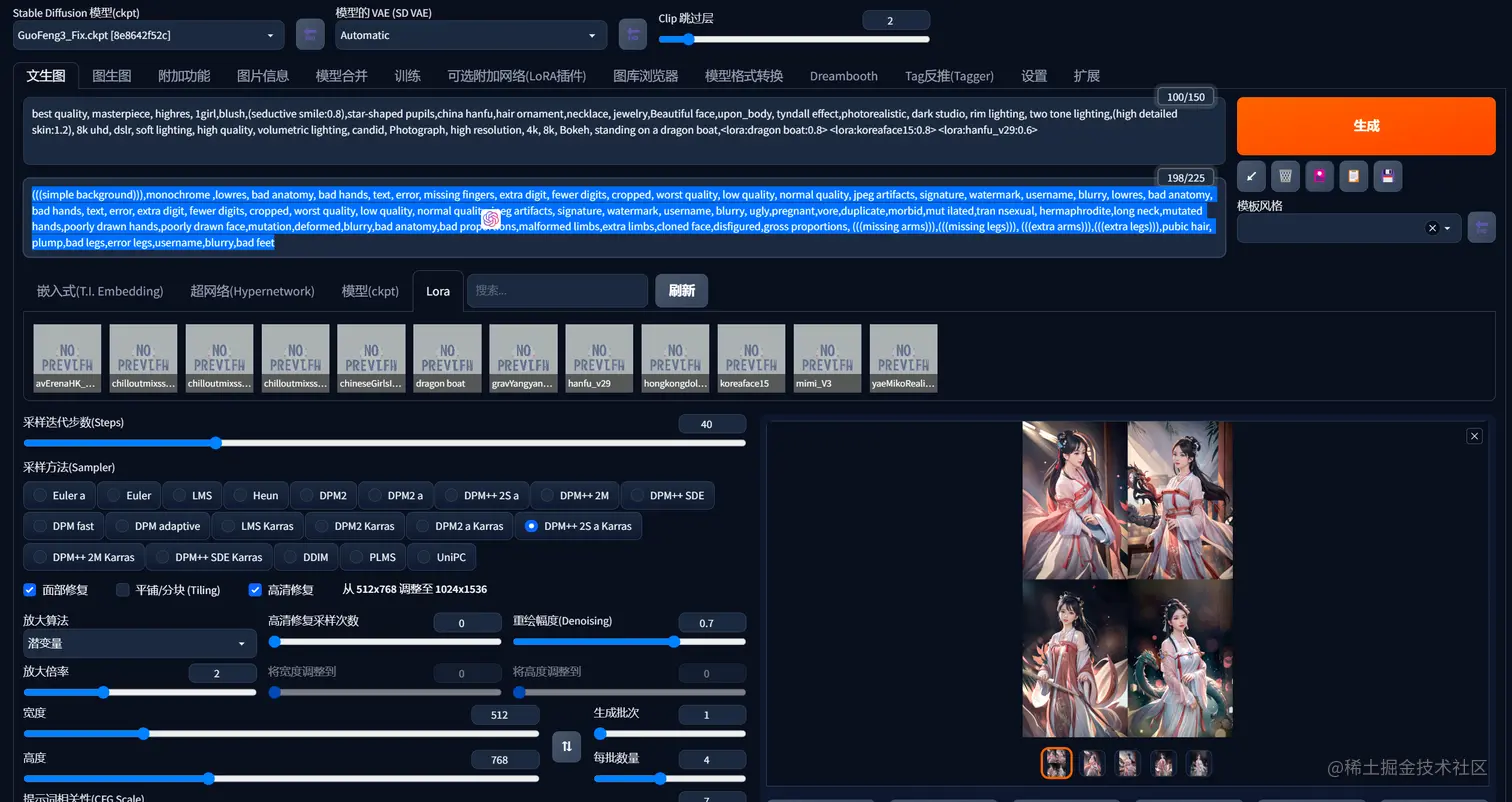The width and height of the screenshot is (1512, 802).
Task: Click the arrow icon to read last generation parameters
Action: click(1252, 176)
